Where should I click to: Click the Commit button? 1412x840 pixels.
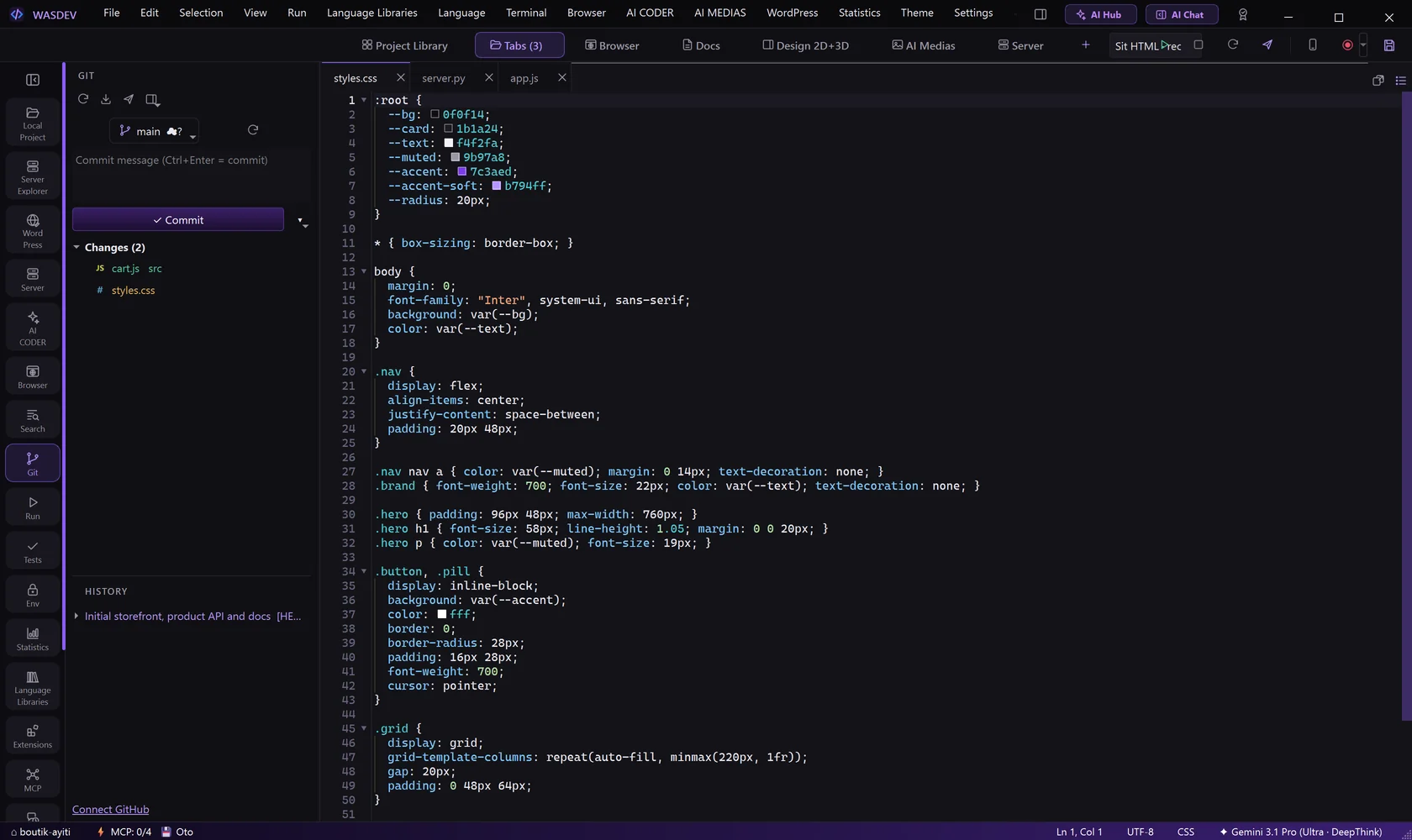coord(178,220)
